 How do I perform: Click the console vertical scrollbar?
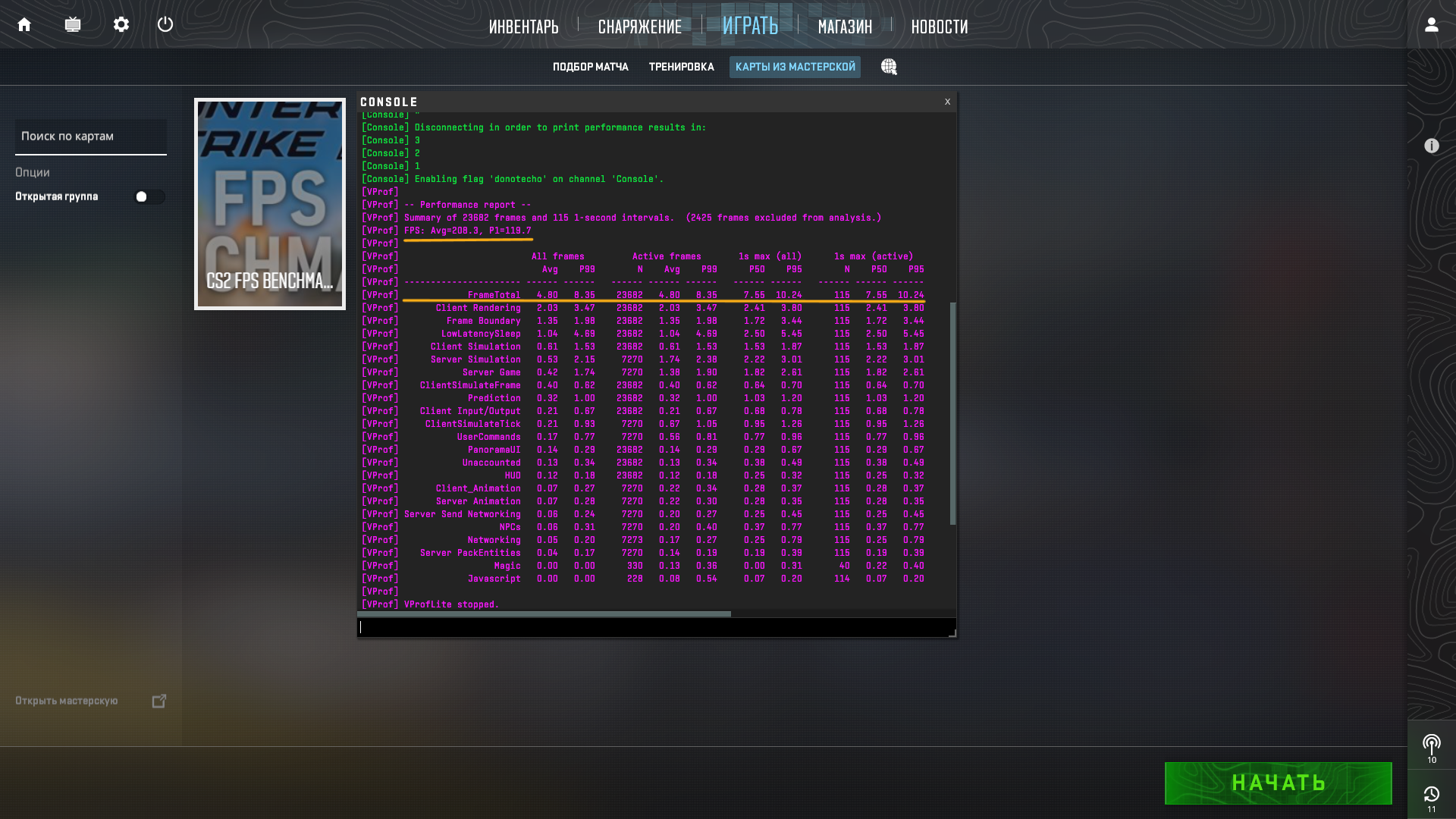click(x=952, y=413)
